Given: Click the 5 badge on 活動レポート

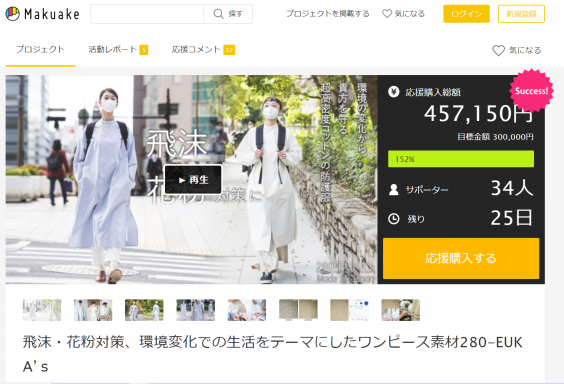Looking at the screenshot, I should coord(144,50).
